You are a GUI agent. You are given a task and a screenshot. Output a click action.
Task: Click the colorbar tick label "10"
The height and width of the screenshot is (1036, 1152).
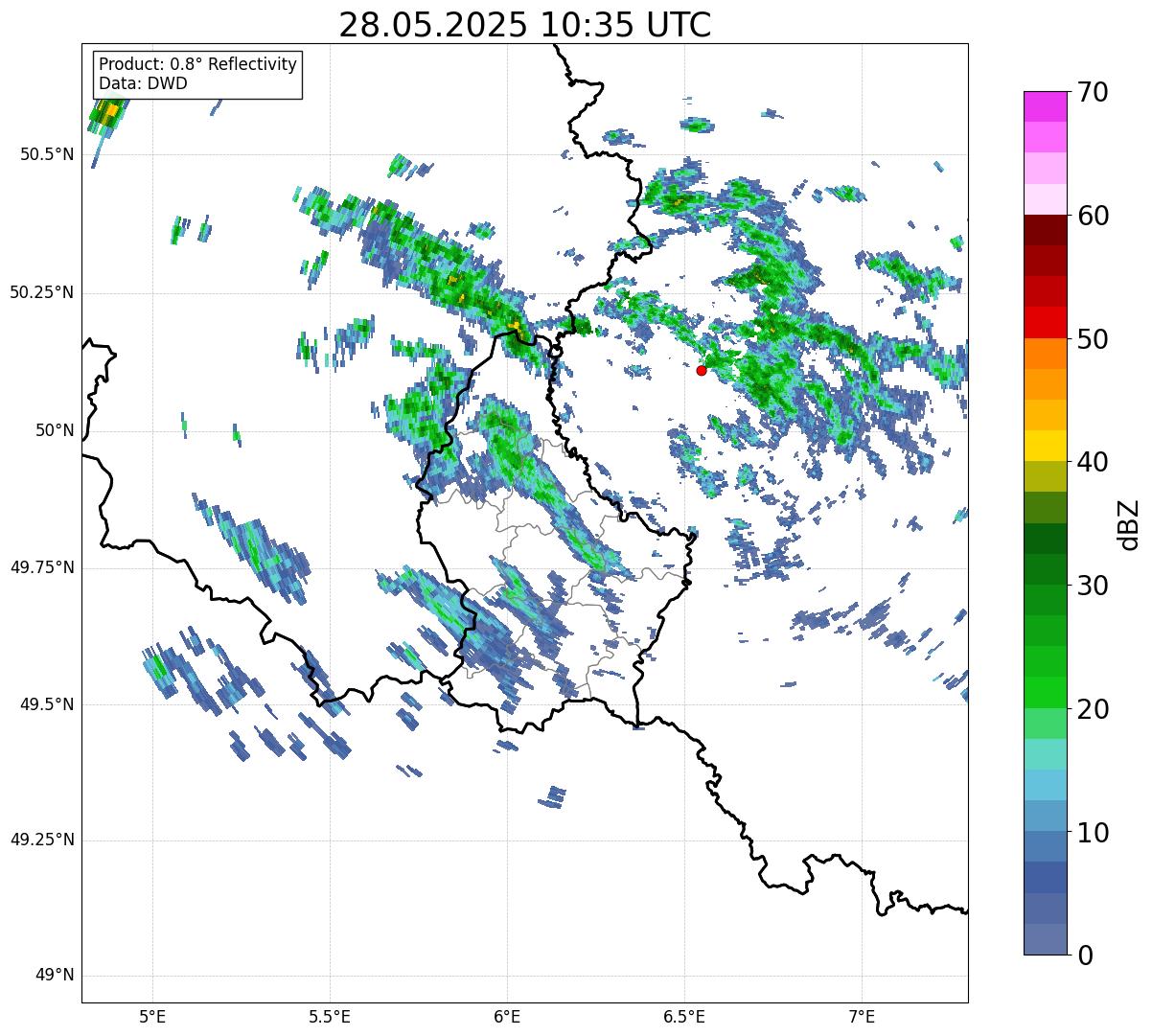[x=1092, y=832]
